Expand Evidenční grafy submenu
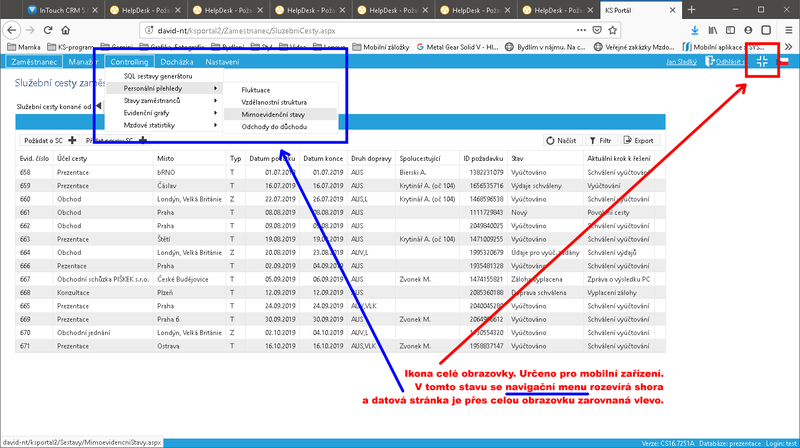This screenshot has width=800, height=448. point(164,113)
